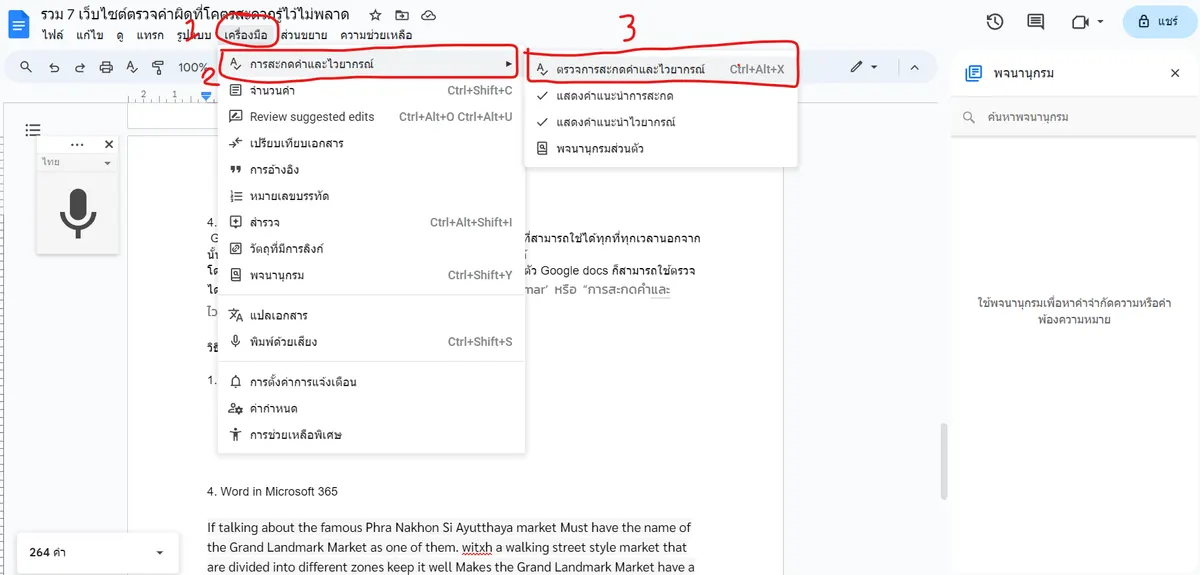
Task: Collapse the menus with chevron-up
Action: tap(913, 67)
